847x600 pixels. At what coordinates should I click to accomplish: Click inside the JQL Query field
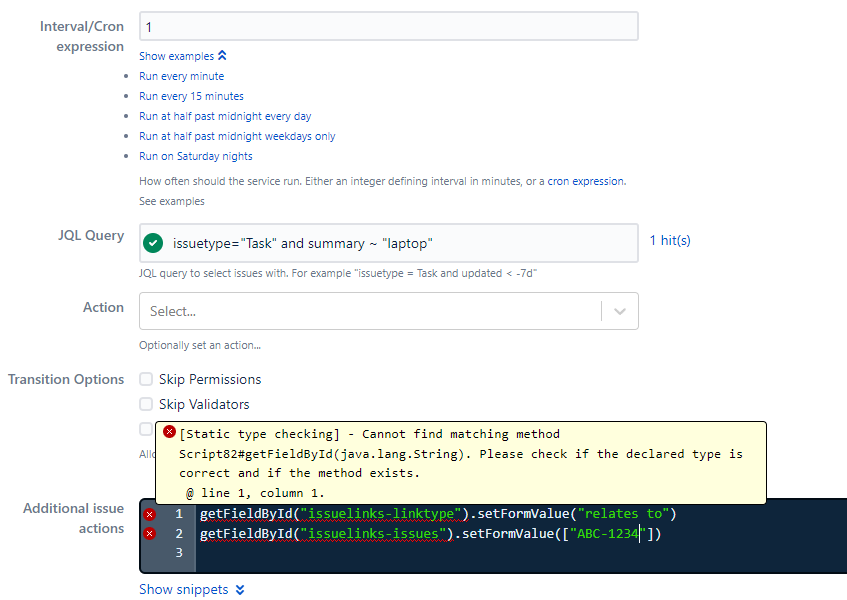coord(388,243)
